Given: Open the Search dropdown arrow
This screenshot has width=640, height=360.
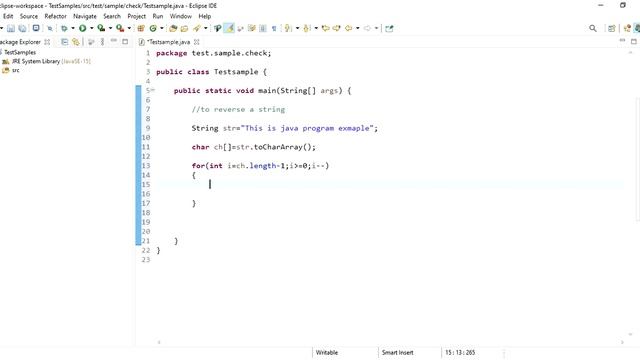Looking at the screenshot, I should coord(206,28).
